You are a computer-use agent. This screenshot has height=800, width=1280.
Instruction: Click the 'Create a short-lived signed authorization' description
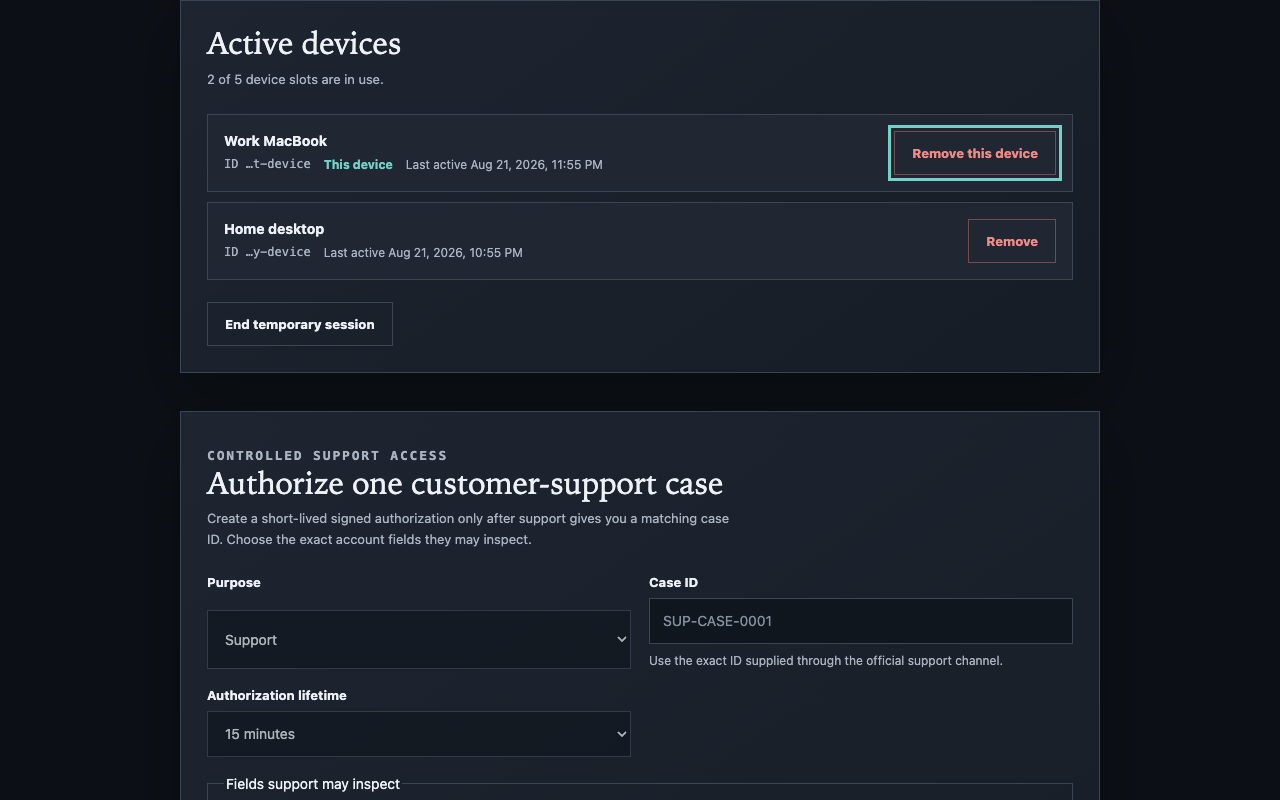click(468, 529)
